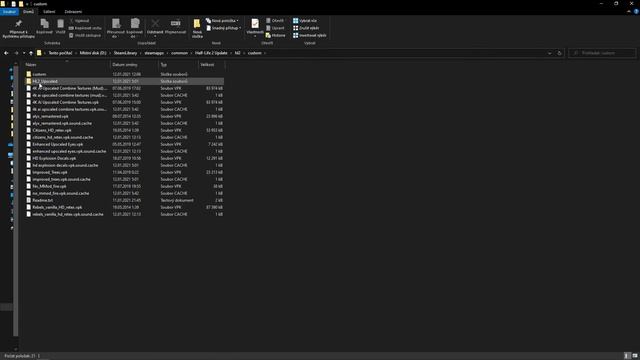Click Half-Life 2 Update breadcrumb
640x360 pixels.
(211, 53)
